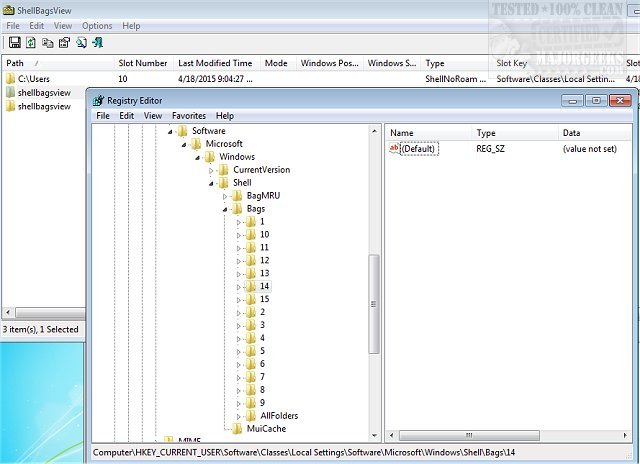
Task: Expand the CurrentVersion registry key
Action: pyautogui.click(x=211, y=170)
